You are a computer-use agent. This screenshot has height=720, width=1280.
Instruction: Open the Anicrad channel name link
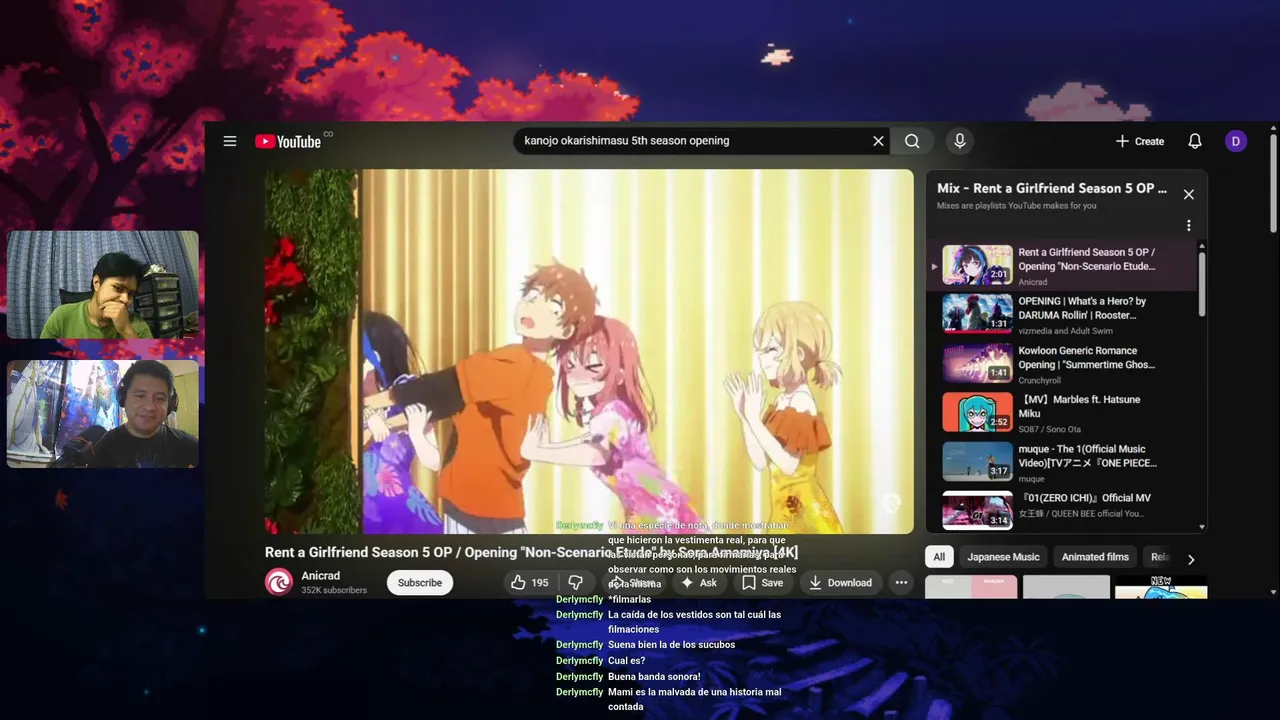point(321,576)
